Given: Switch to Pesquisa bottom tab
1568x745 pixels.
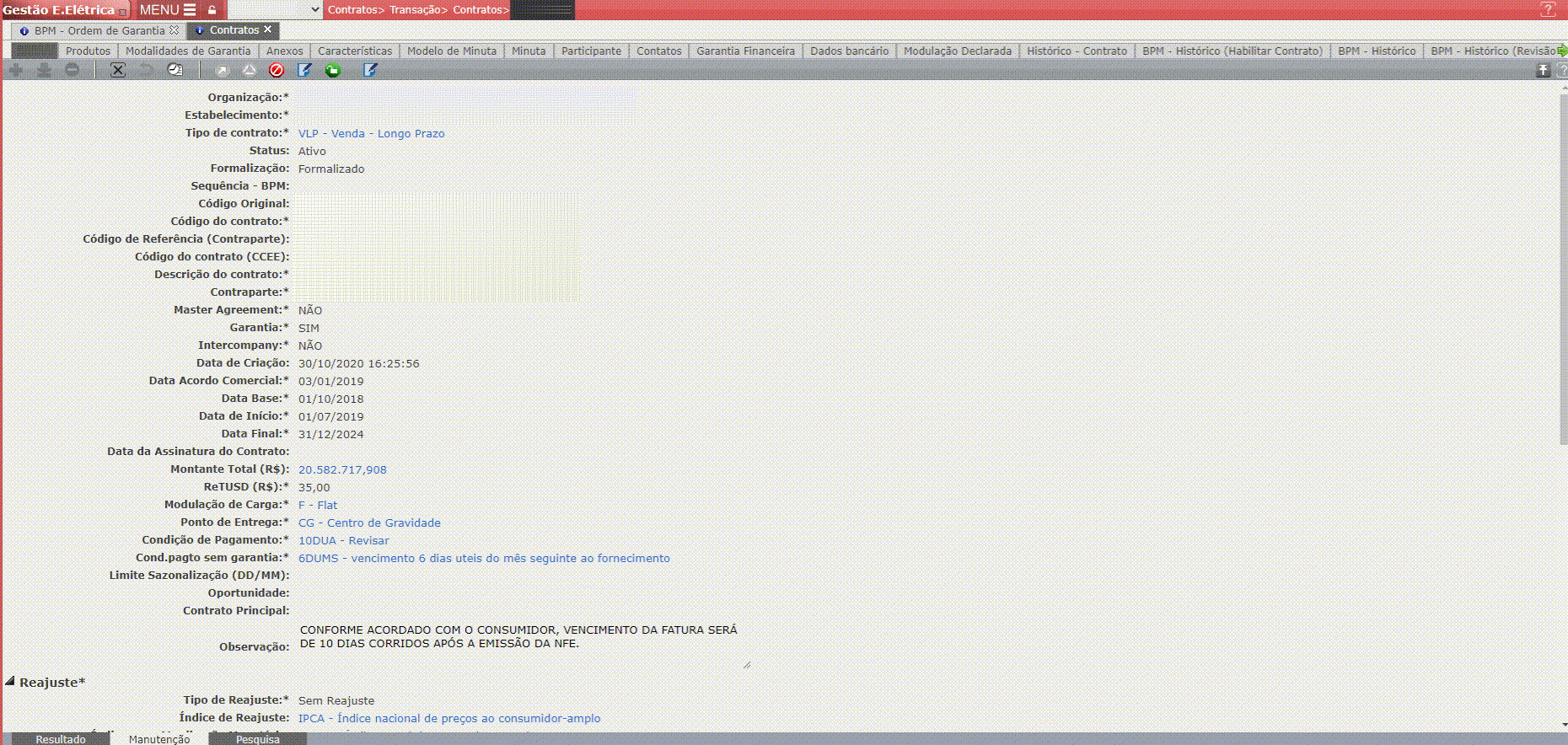Looking at the screenshot, I should (x=257, y=739).
